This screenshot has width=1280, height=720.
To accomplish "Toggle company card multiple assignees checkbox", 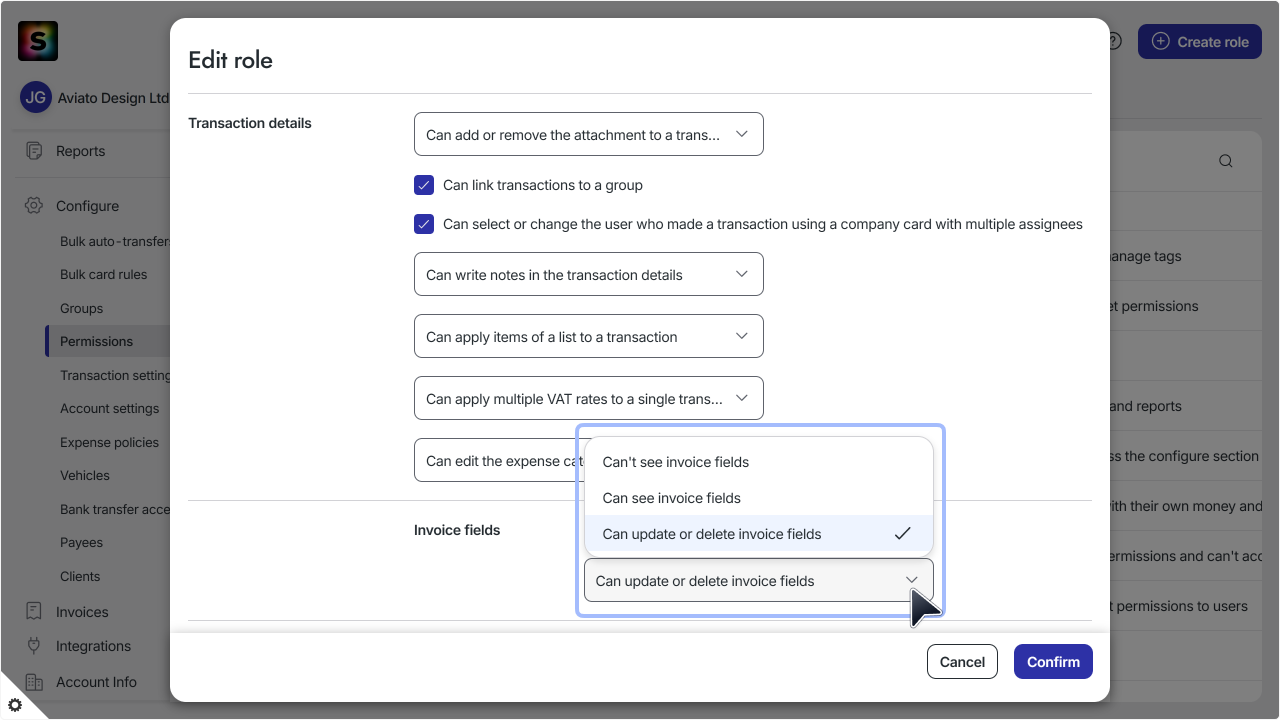I will [424, 224].
